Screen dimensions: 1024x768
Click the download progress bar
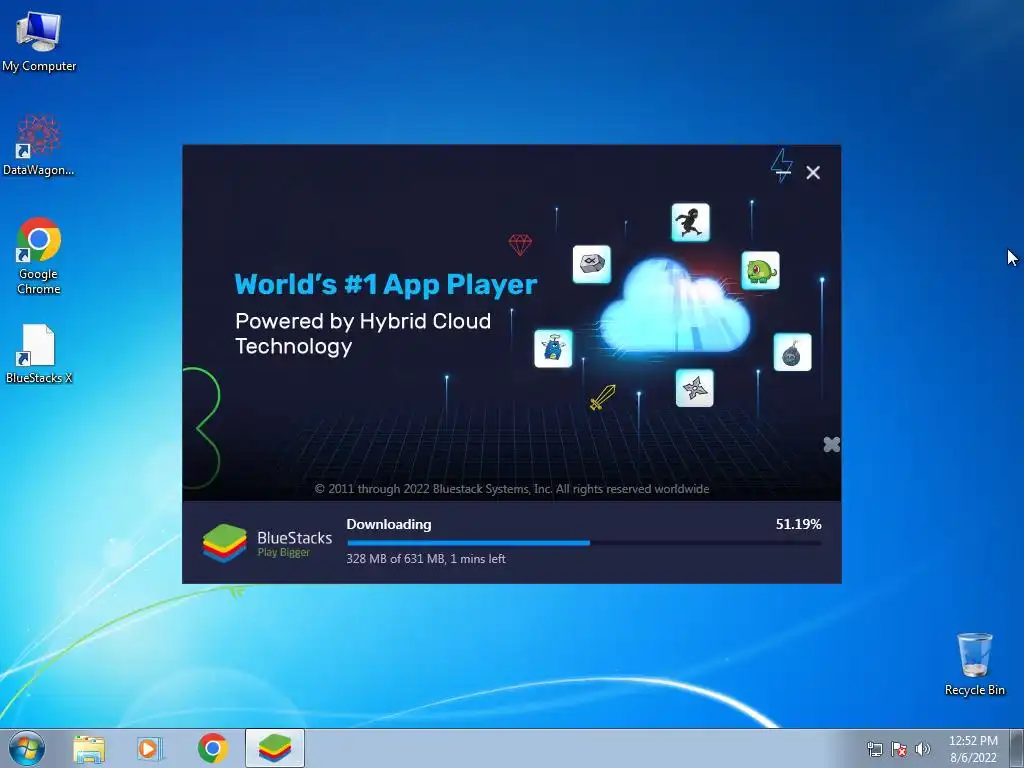[x=584, y=543]
